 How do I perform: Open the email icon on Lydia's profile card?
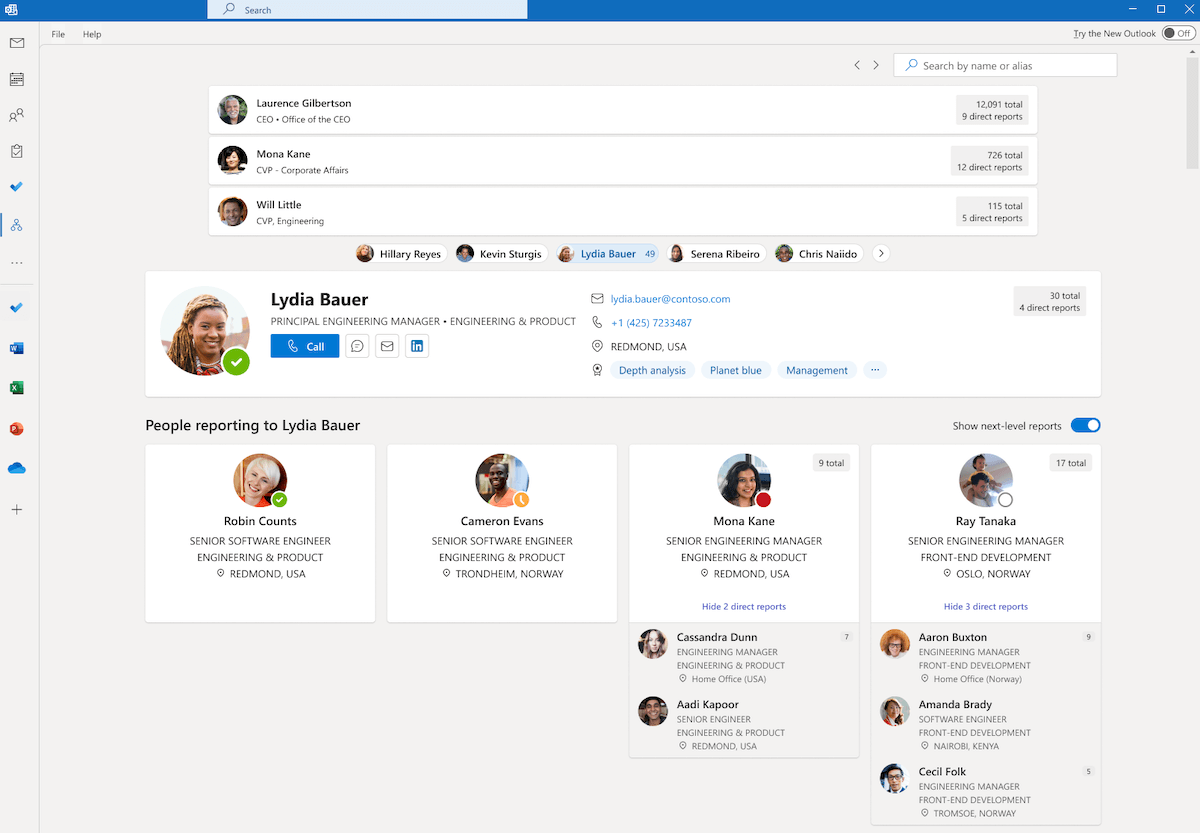(x=387, y=345)
